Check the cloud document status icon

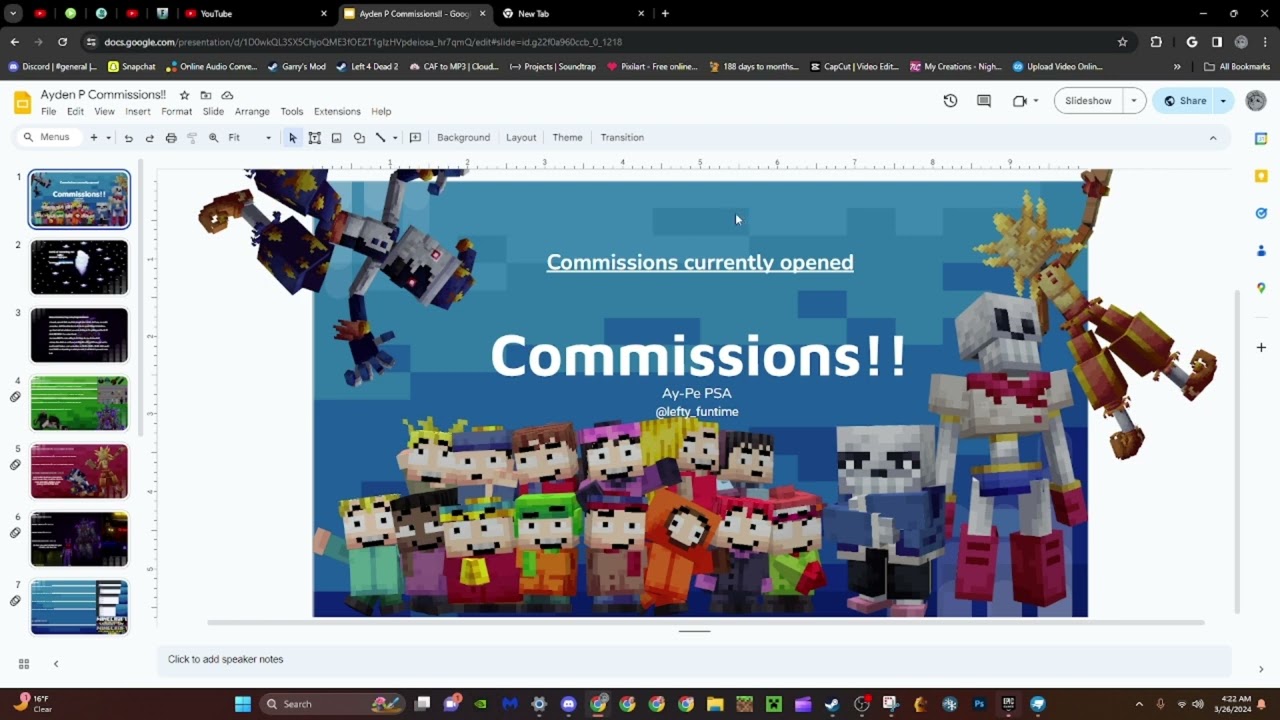pos(227,95)
